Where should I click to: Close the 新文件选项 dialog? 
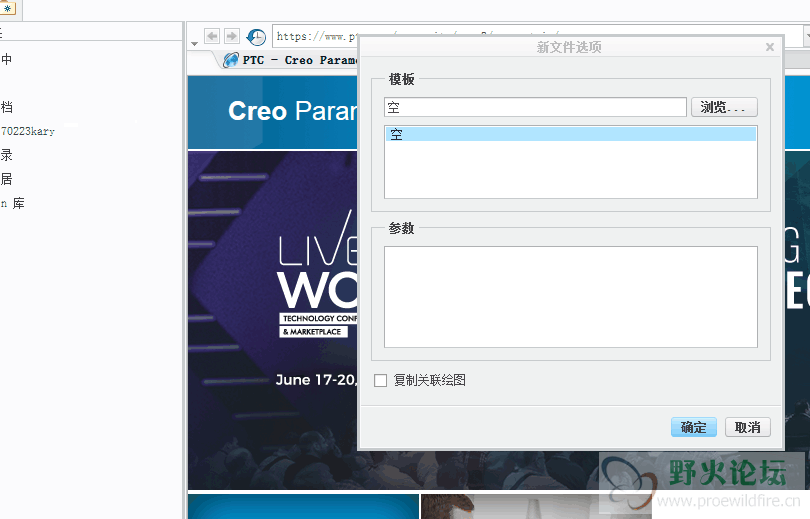[770, 47]
